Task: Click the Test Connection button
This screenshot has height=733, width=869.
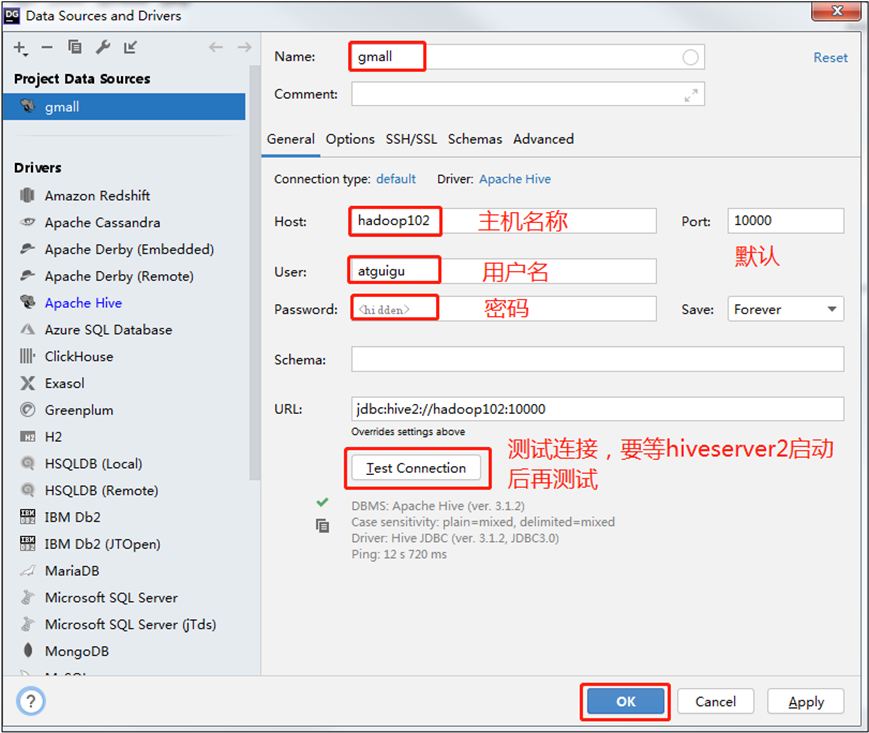Action: point(416,468)
